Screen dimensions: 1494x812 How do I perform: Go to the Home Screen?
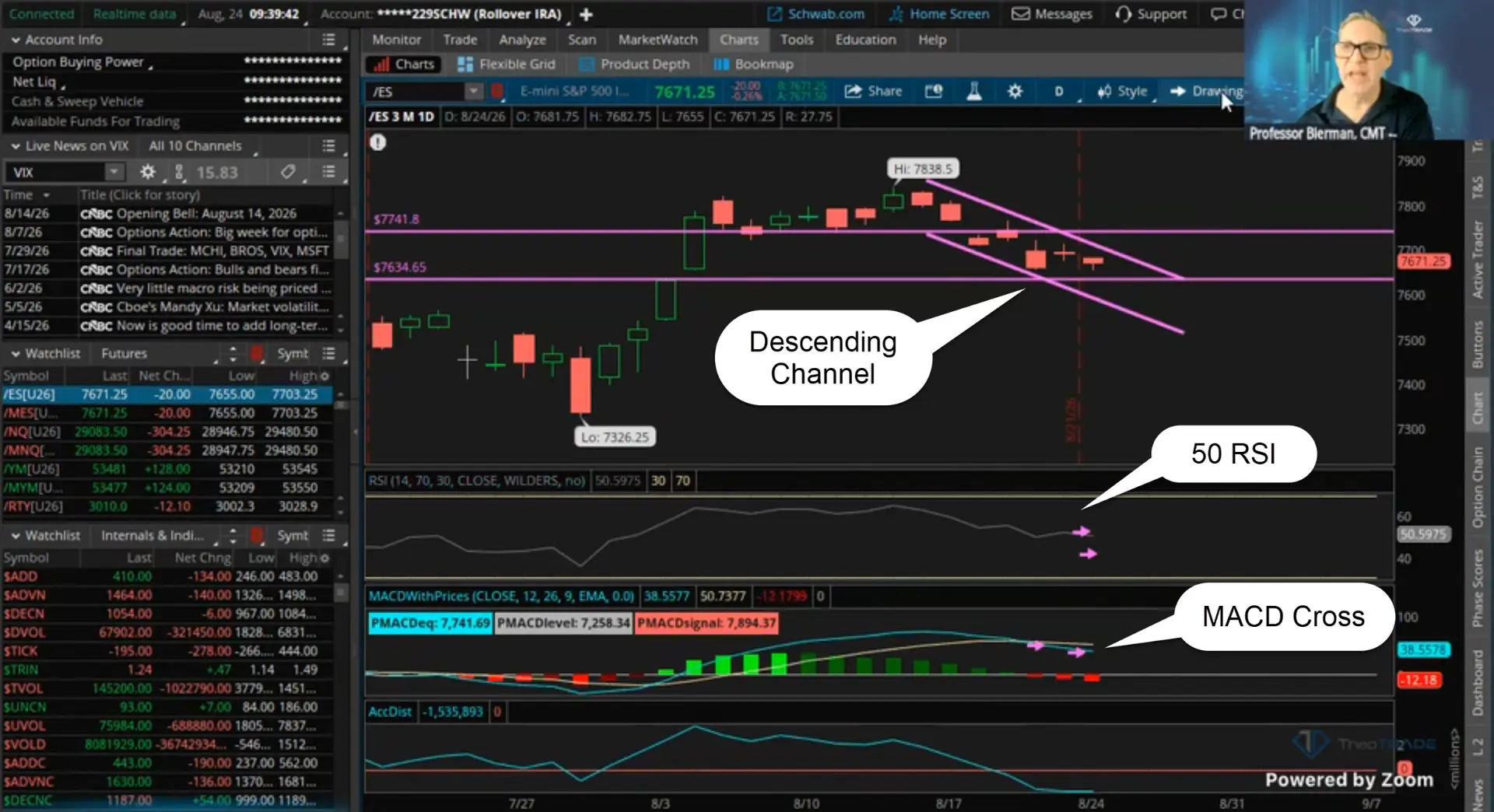click(939, 14)
